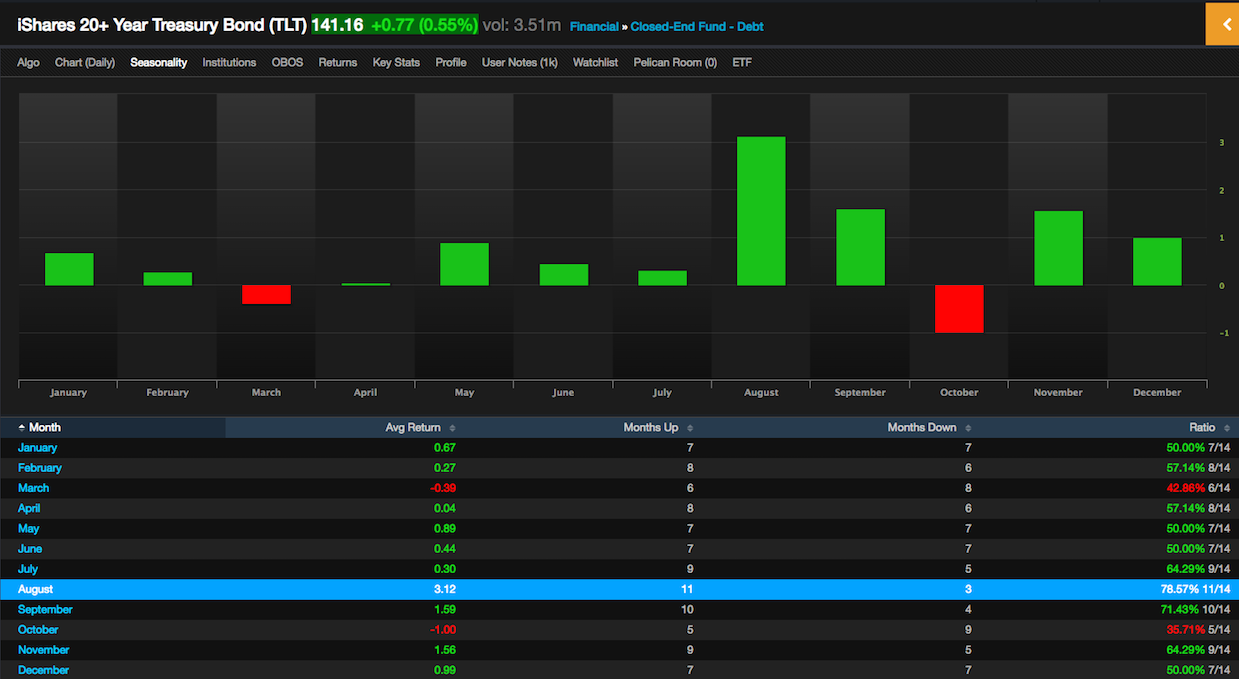The width and height of the screenshot is (1239, 679).
Task: Click November average return 1.56
Action: pyautogui.click(x=445, y=650)
